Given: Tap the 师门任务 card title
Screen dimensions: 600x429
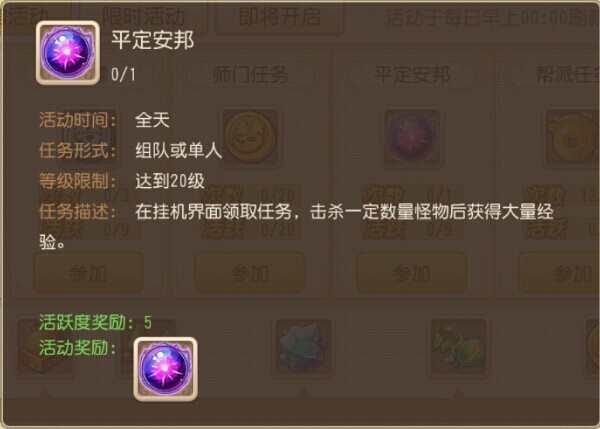Looking at the screenshot, I should pyautogui.click(x=251, y=75).
